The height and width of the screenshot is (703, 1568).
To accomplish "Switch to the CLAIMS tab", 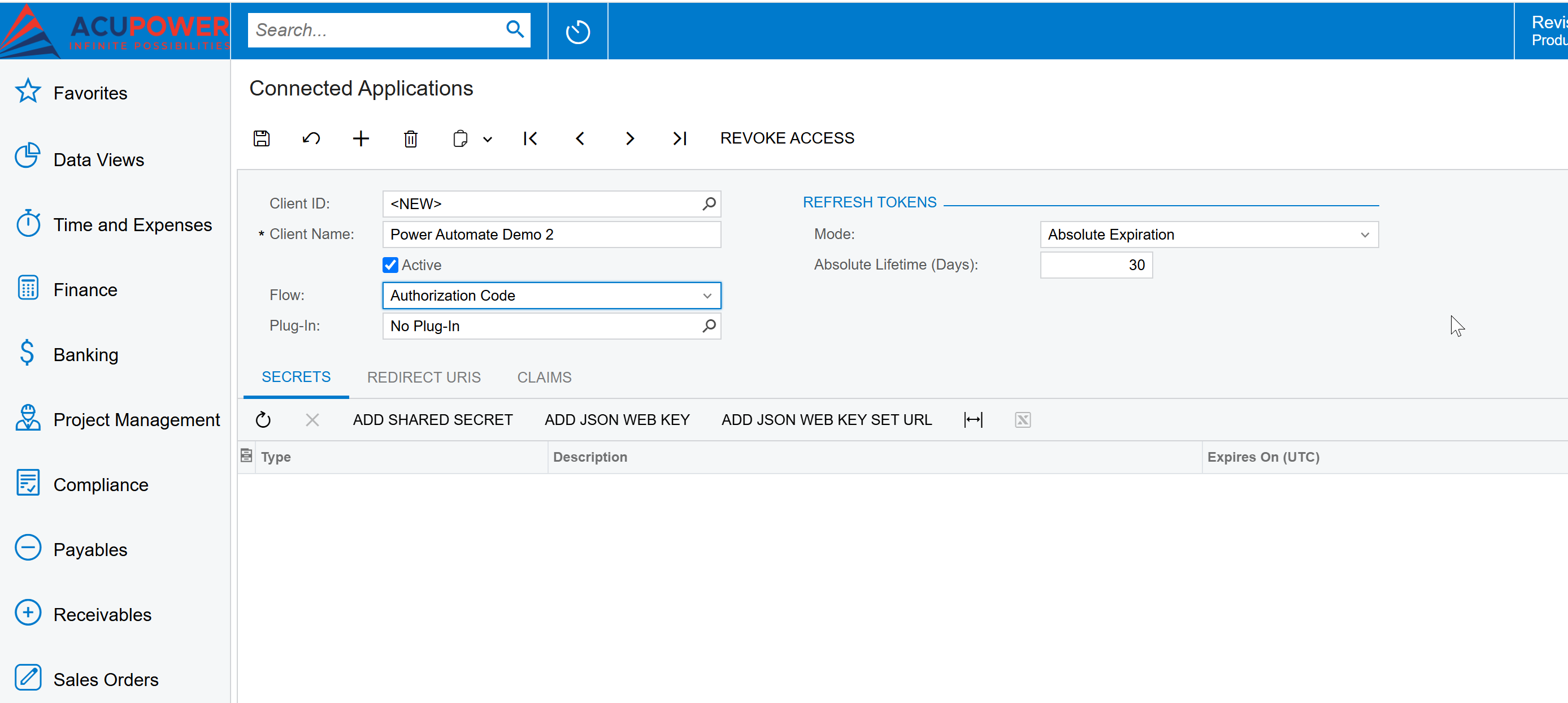I will tap(544, 378).
